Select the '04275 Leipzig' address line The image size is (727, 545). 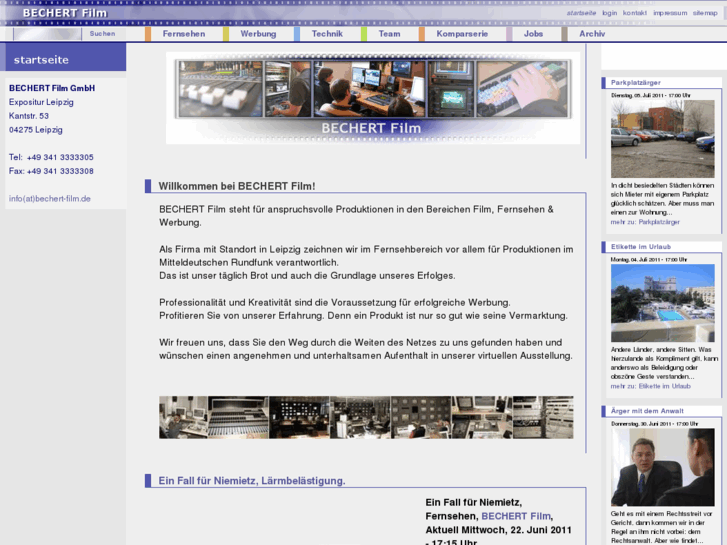(36, 130)
